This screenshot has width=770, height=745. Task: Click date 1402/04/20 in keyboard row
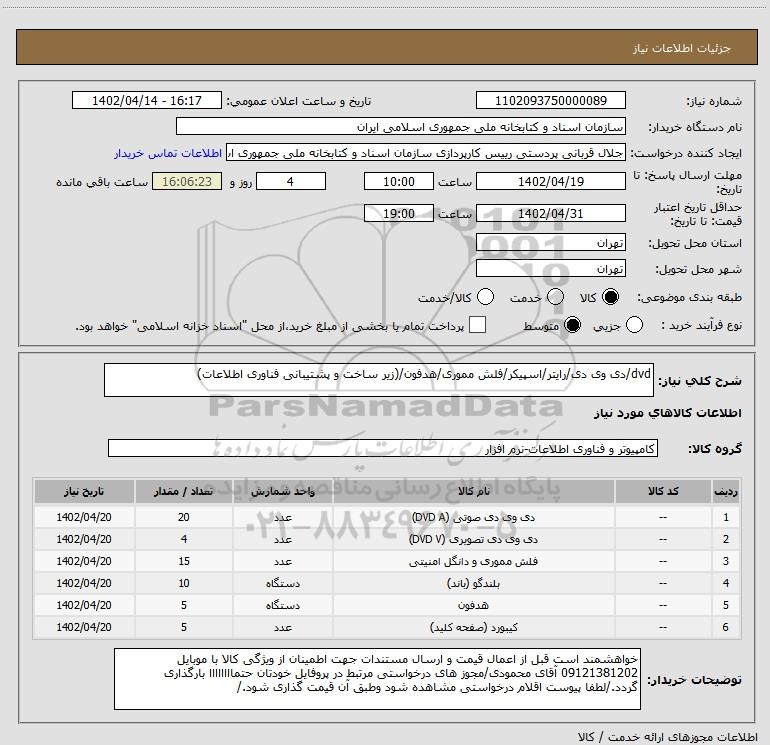pos(84,628)
